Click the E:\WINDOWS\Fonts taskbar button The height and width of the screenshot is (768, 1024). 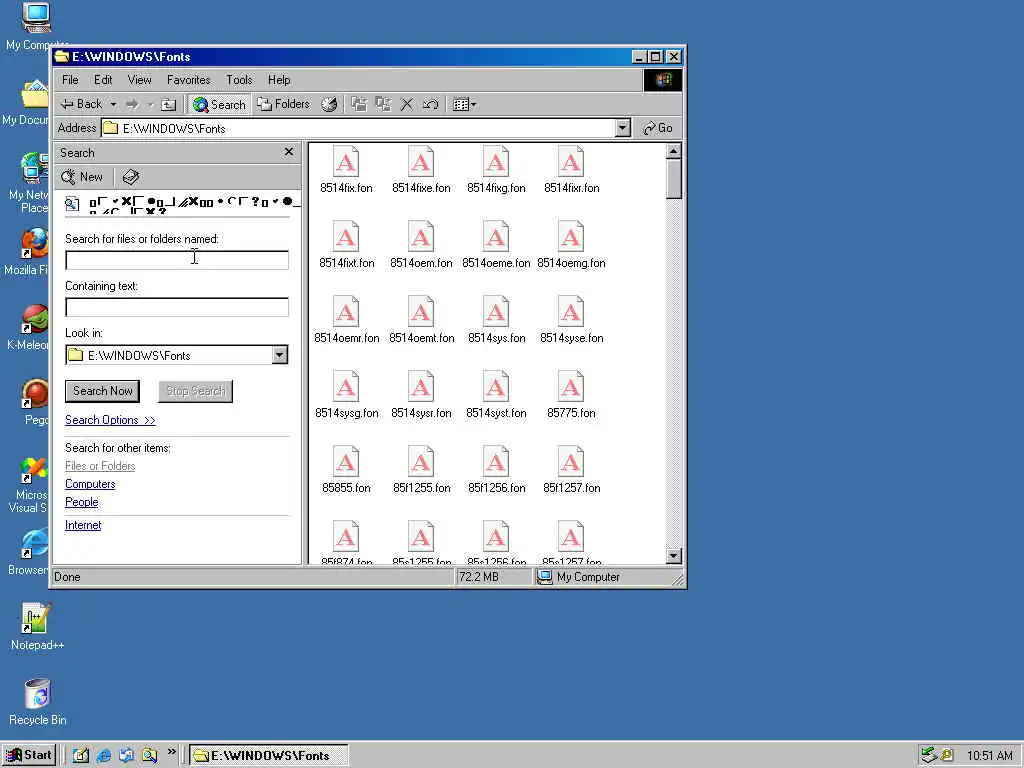[269, 756]
